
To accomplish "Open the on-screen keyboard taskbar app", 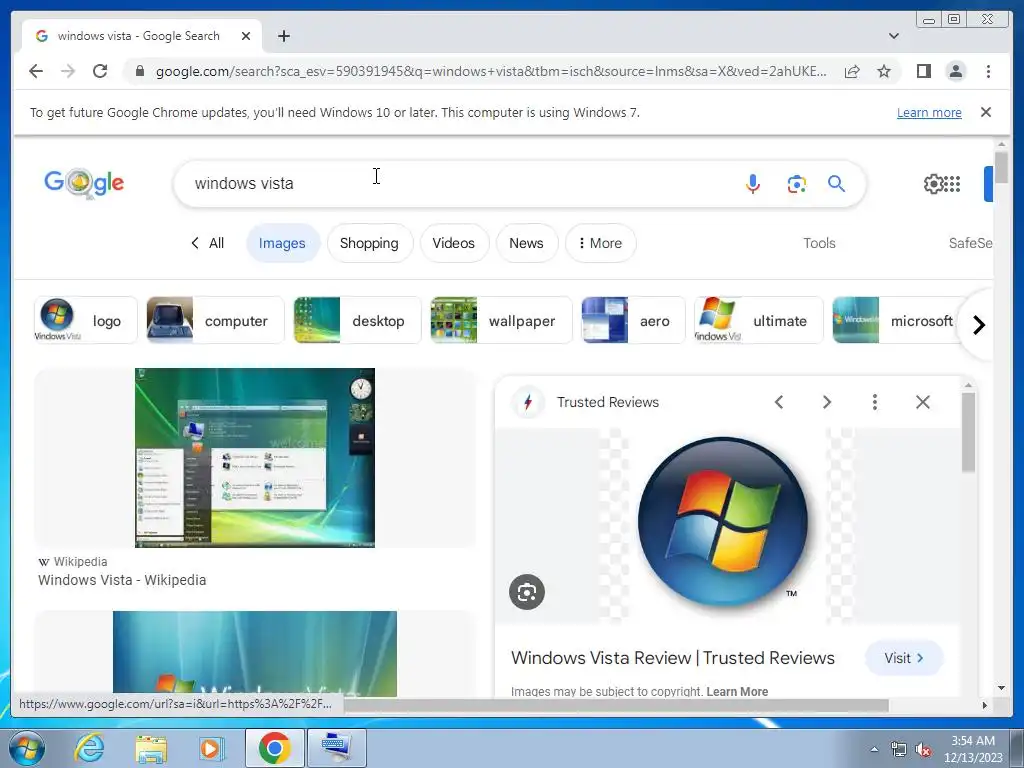I will [336, 748].
